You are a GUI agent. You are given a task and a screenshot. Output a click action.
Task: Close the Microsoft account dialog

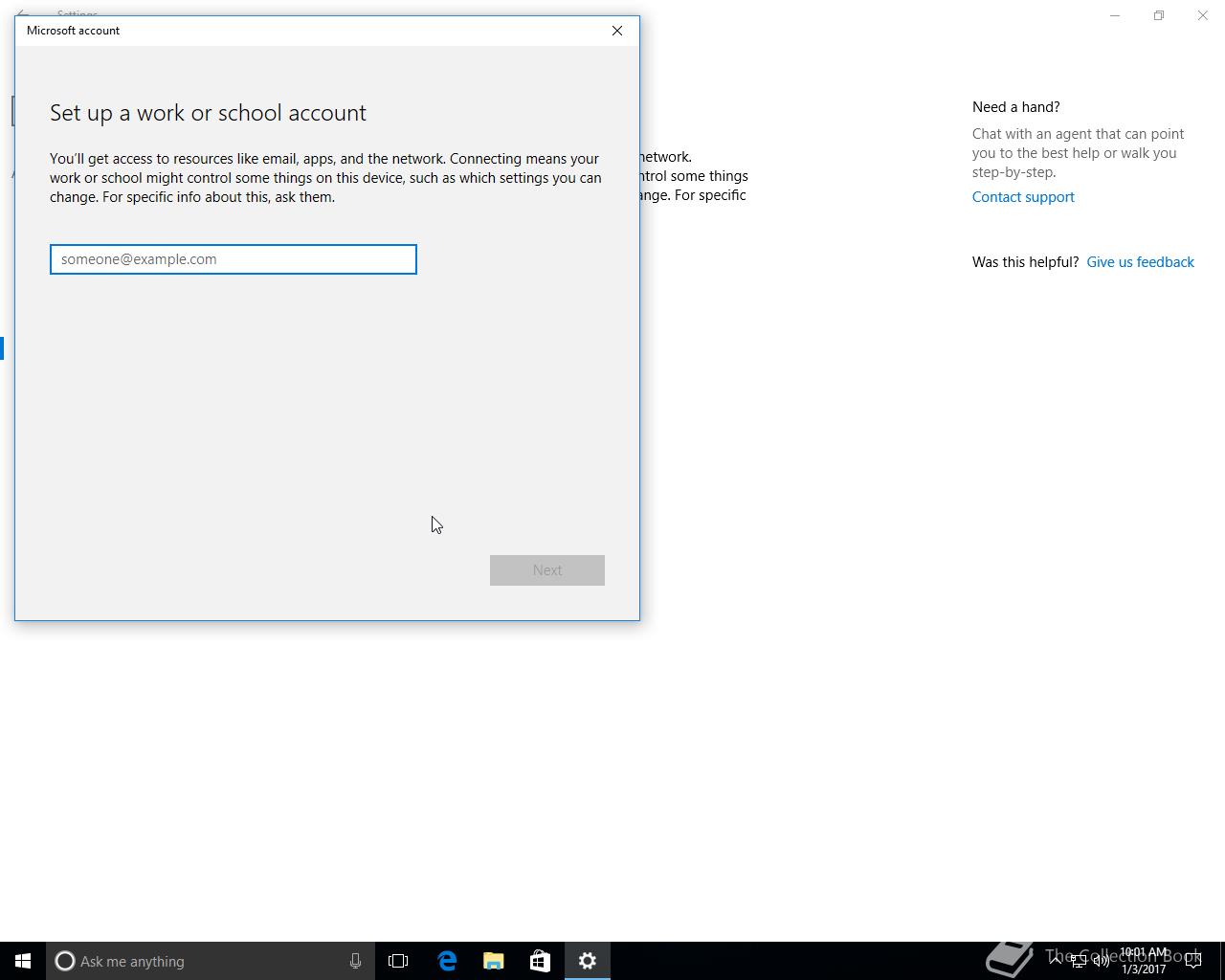(617, 31)
